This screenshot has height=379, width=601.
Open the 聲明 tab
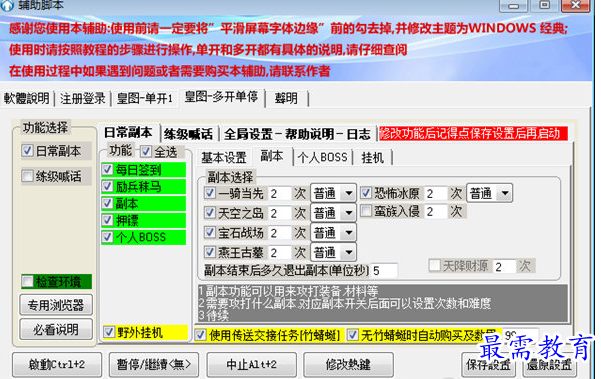[x=286, y=98]
